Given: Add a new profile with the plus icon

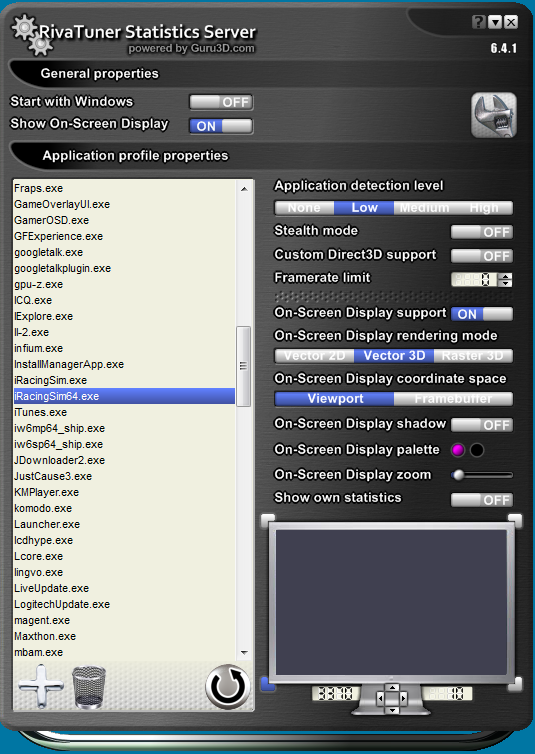Looking at the screenshot, I should (41, 686).
